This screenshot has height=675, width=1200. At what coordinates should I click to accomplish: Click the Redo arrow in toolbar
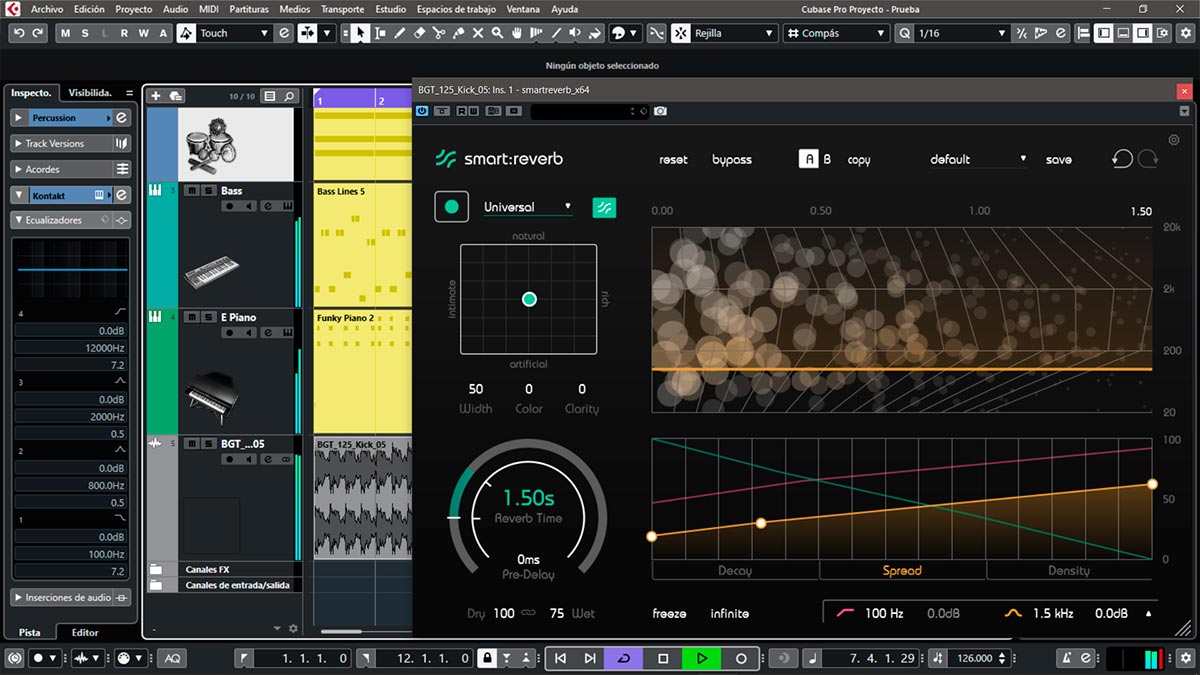click(38, 33)
